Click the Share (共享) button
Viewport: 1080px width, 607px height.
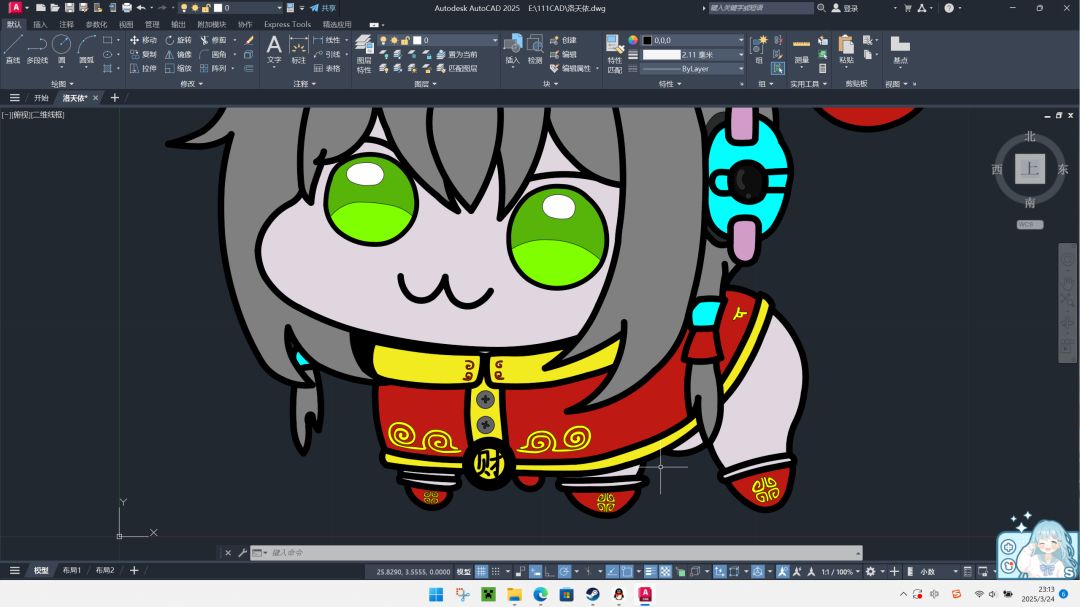pos(323,8)
